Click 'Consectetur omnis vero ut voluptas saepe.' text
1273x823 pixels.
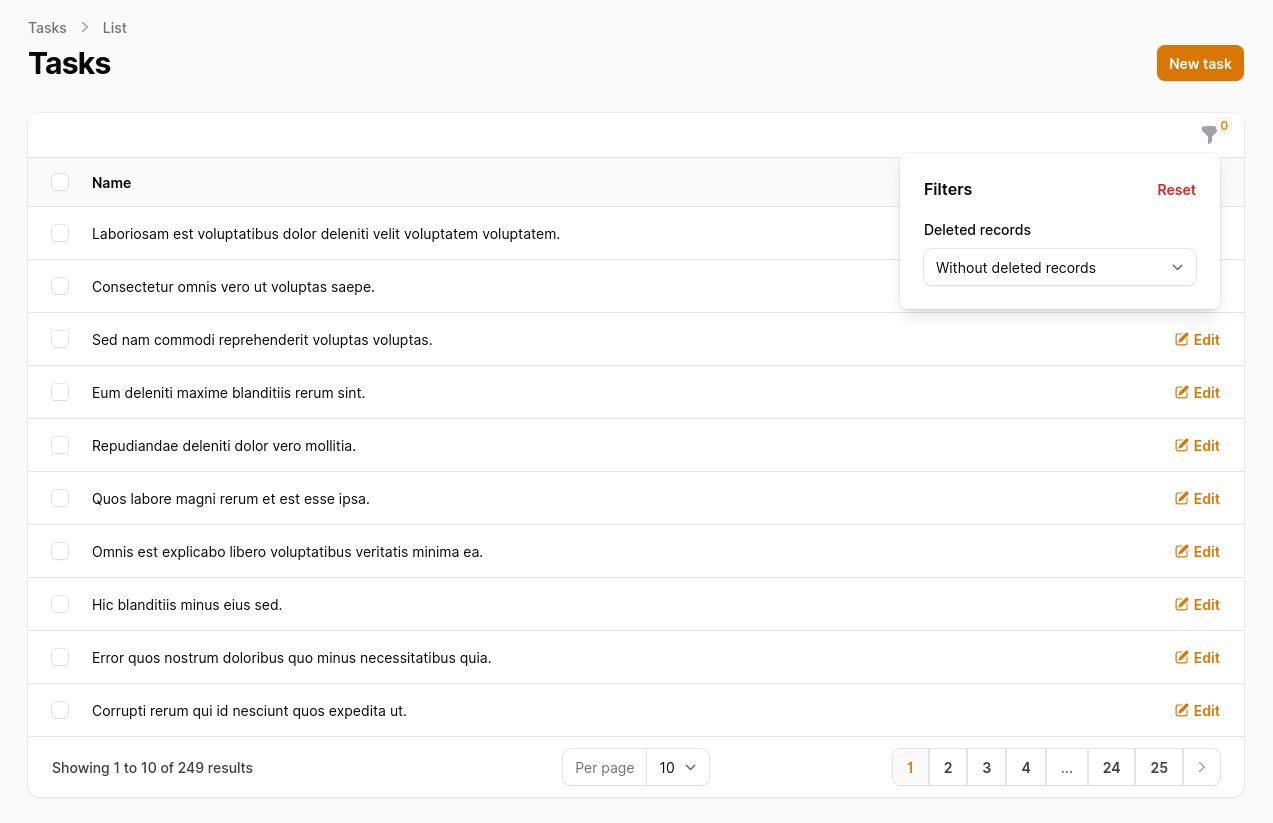(233, 287)
